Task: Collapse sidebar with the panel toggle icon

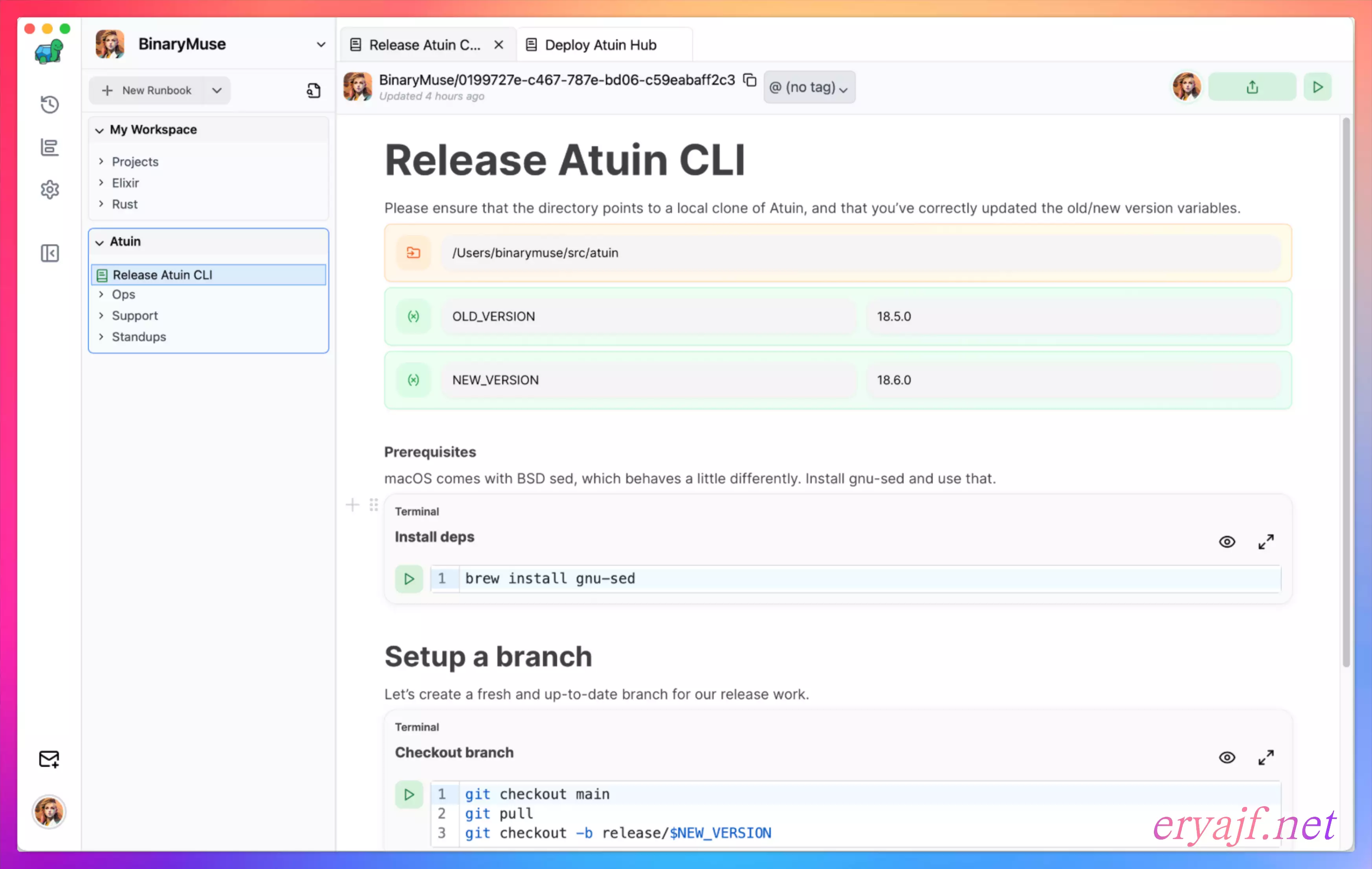Action: coord(50,253)
